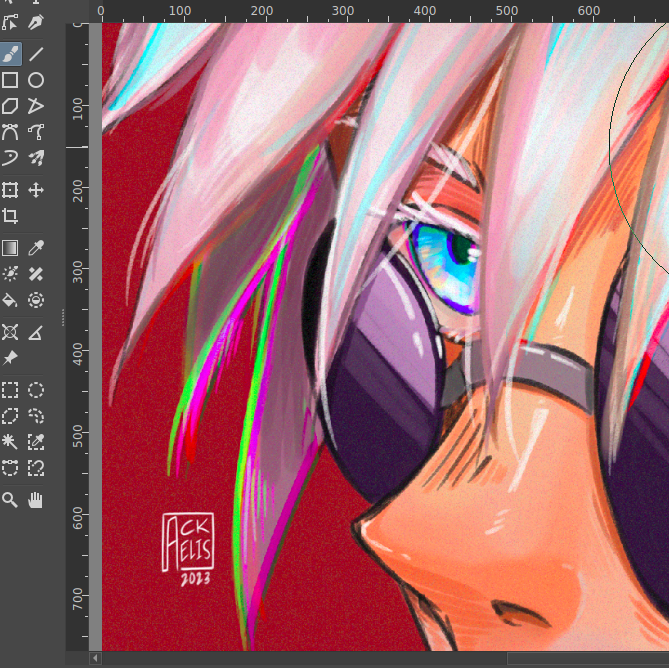The width and height of the screenshot is (669, 668).
Task: Select the Crop tool
Action: pos(10,216)
